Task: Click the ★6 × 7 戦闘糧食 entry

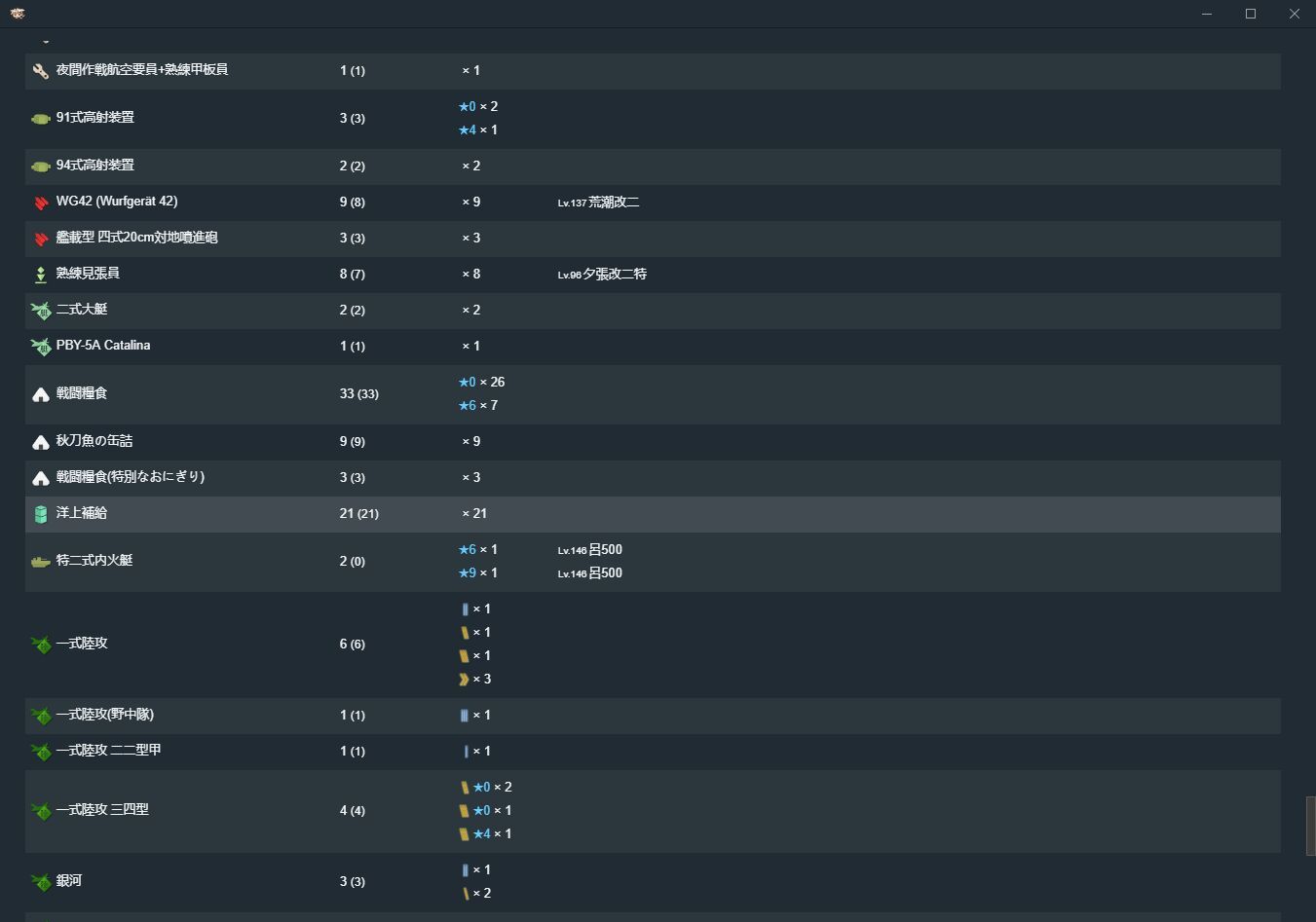Action: (x=478, y=406)
